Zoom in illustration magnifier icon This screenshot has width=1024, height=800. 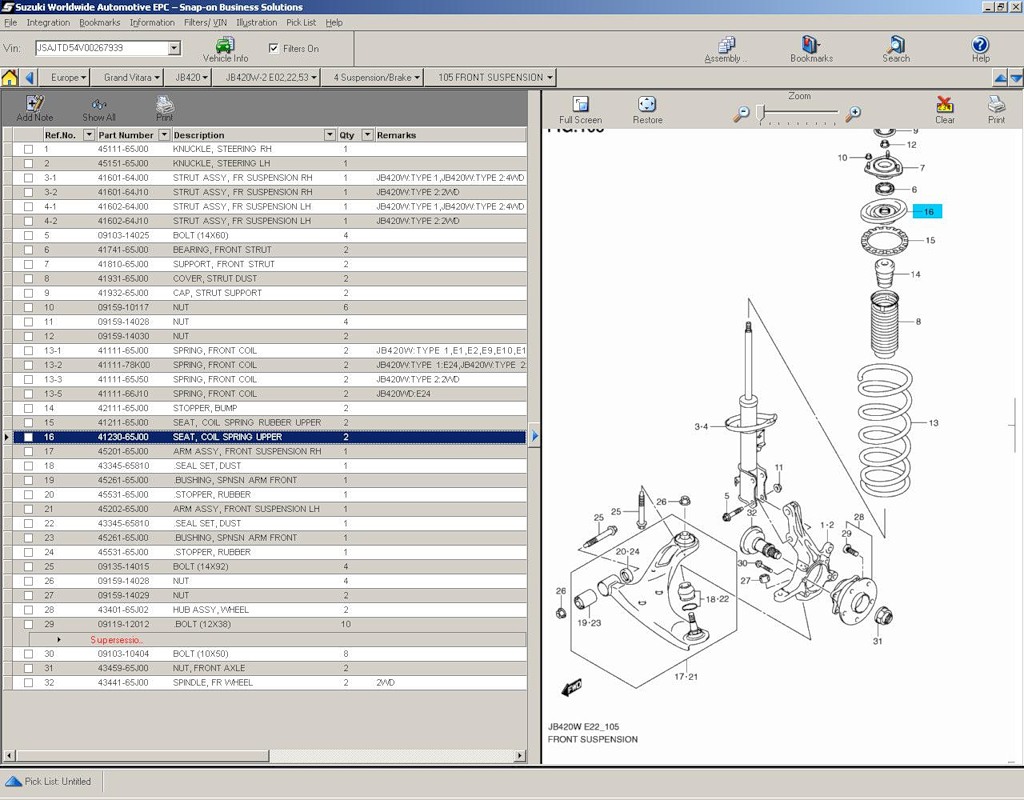(x=852, y=114)
